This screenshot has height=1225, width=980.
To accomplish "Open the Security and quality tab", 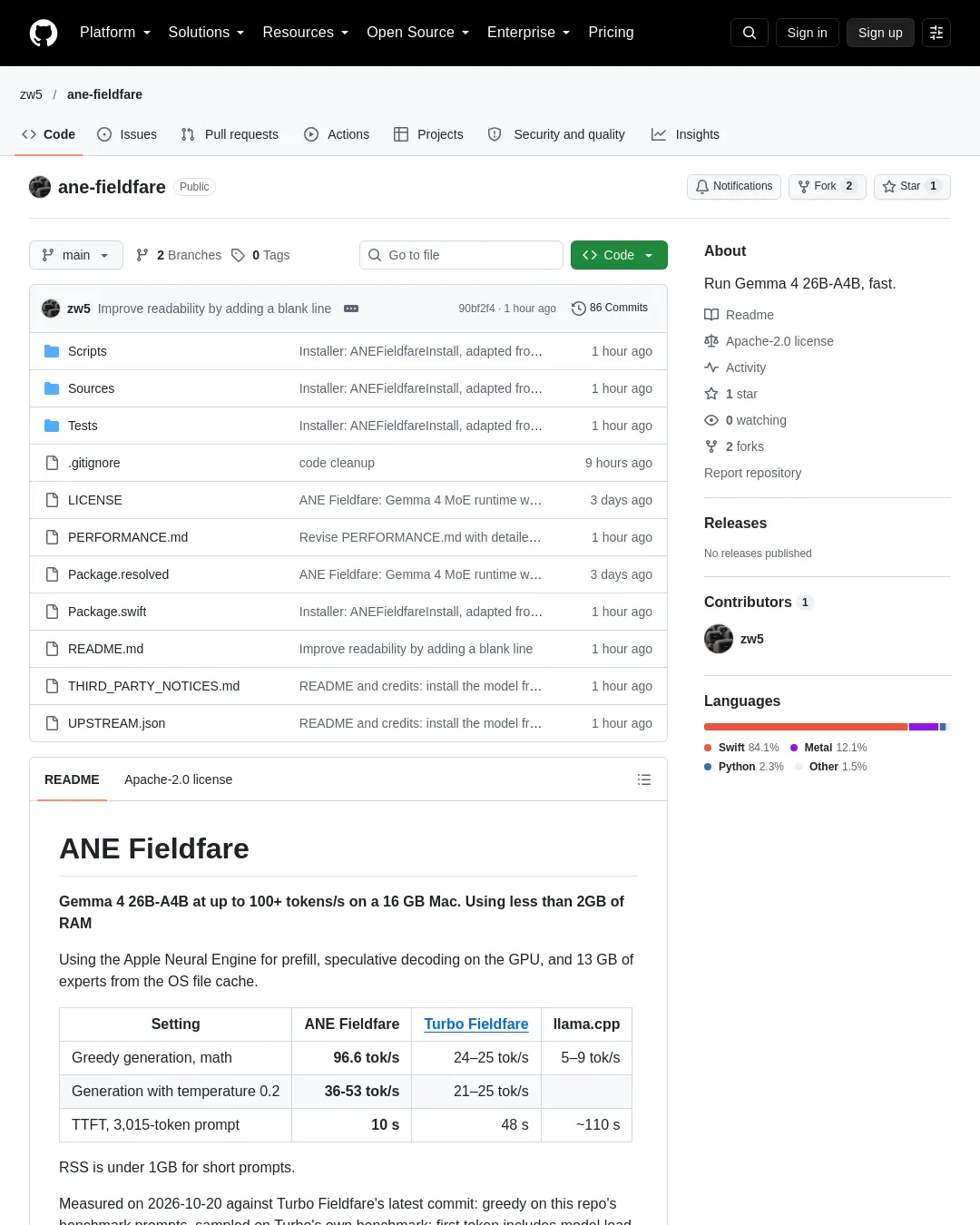I will click(556, 134).
